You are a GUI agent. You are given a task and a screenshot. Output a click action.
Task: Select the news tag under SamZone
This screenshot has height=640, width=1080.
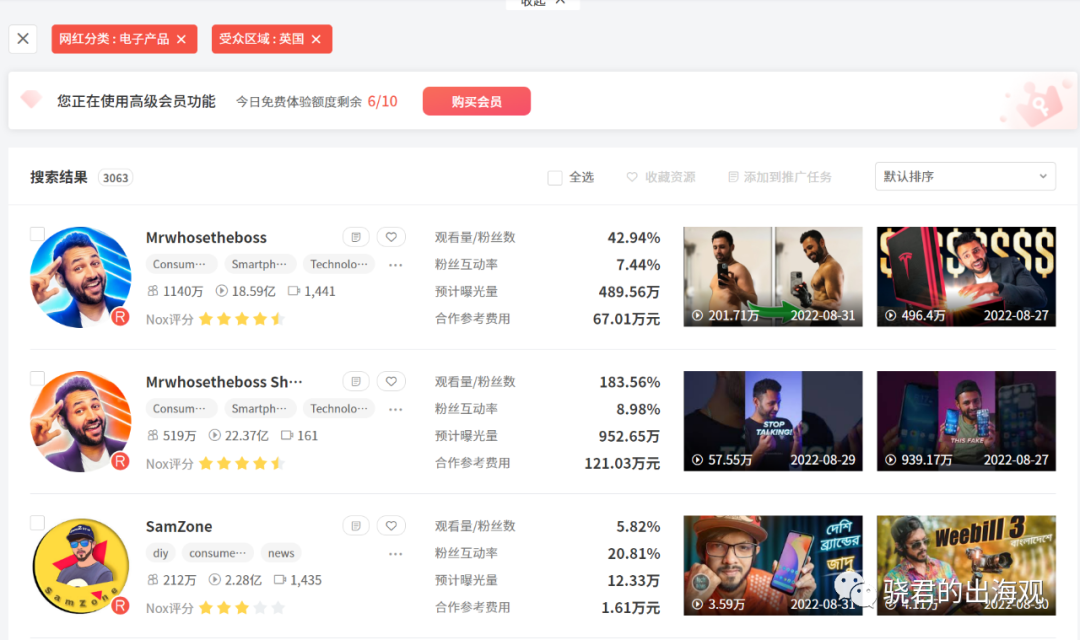[x=281, y=552]
